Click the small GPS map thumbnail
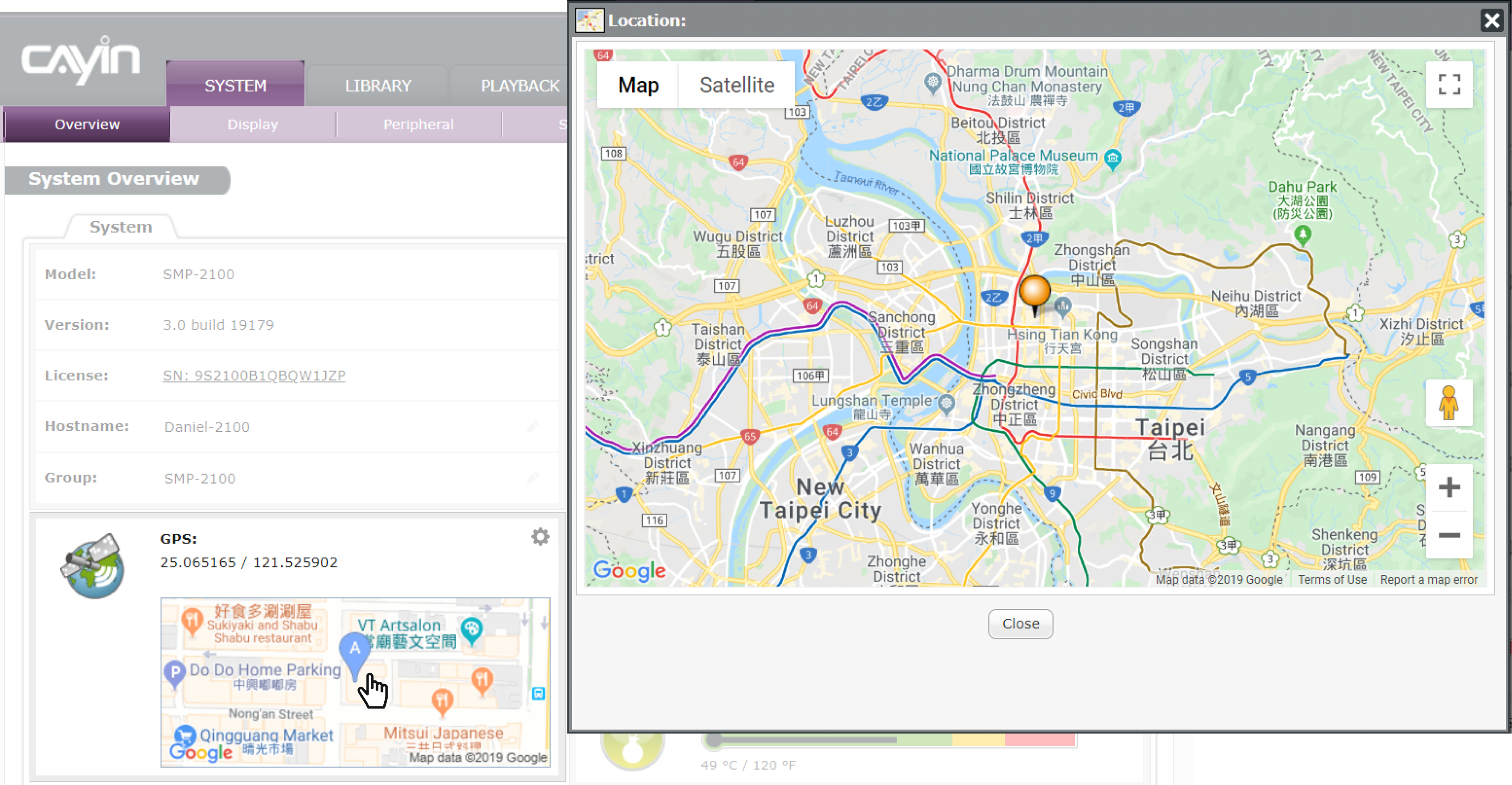The image size is (1512, 785). (355, 682)
